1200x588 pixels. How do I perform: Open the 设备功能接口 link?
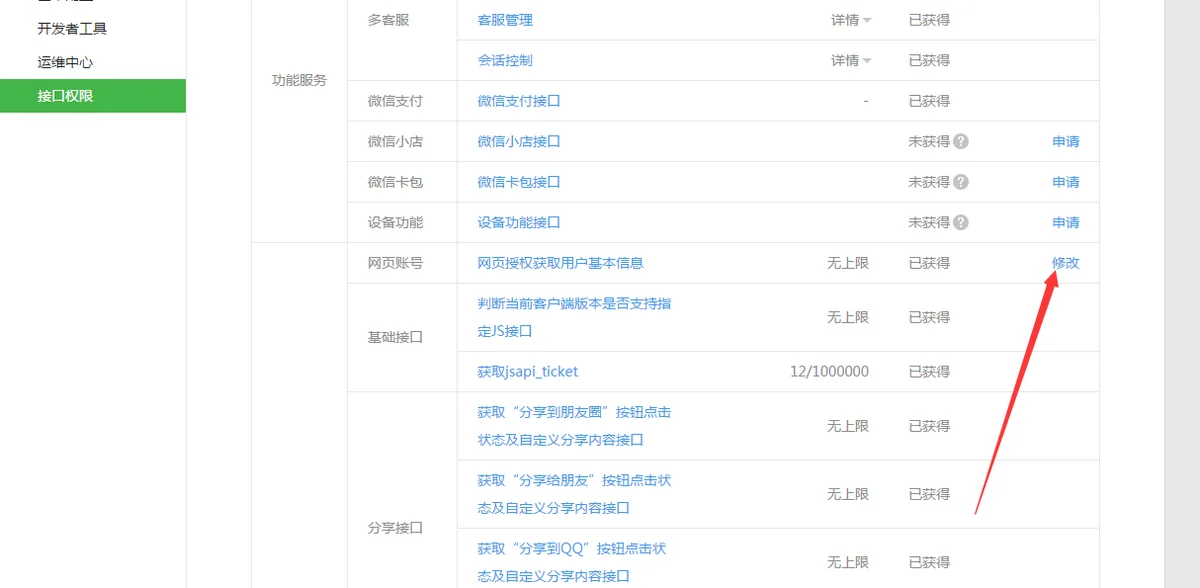pyautogui.click(x=519, y=222)
